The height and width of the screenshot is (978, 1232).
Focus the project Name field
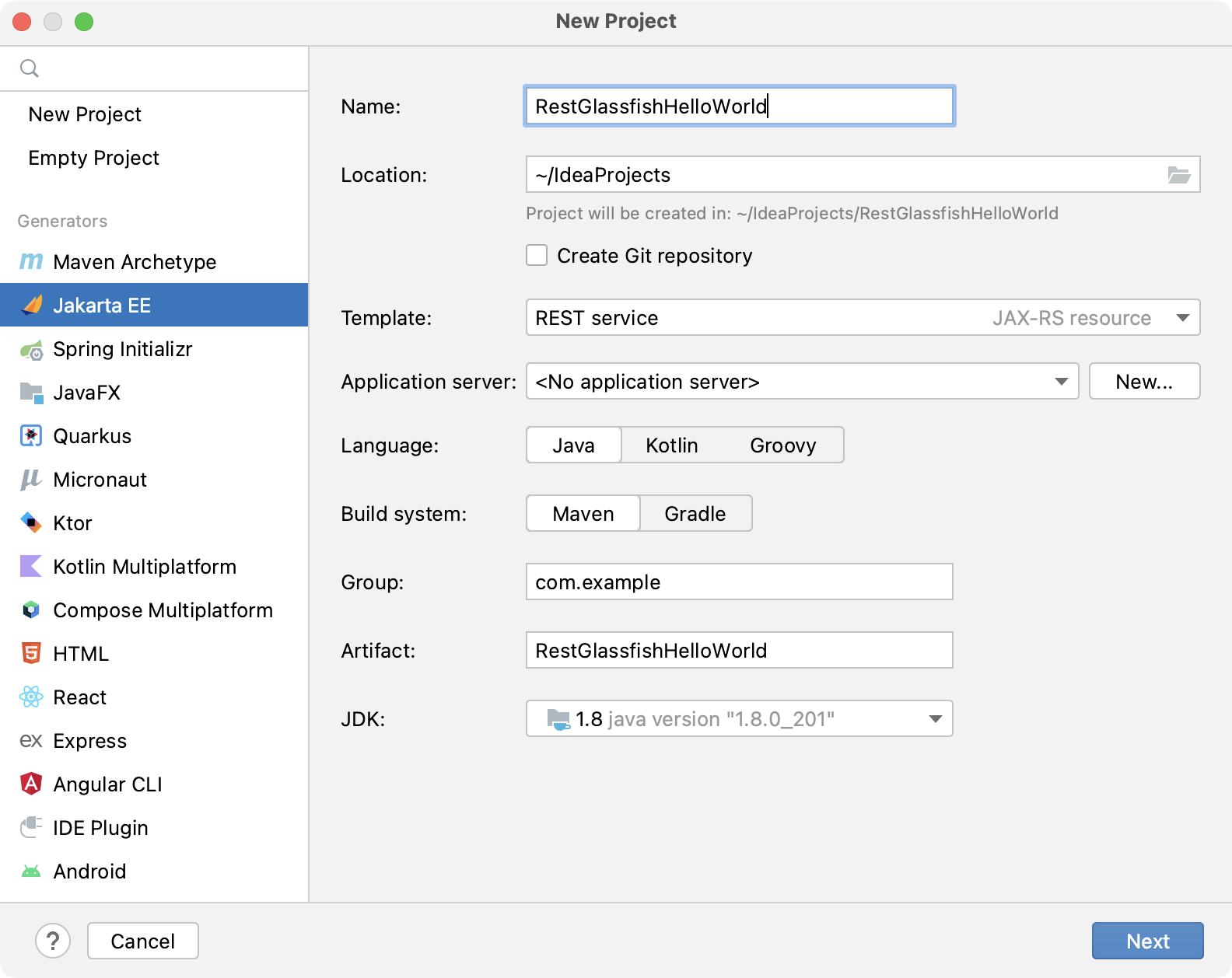click(x=740, y=106)
